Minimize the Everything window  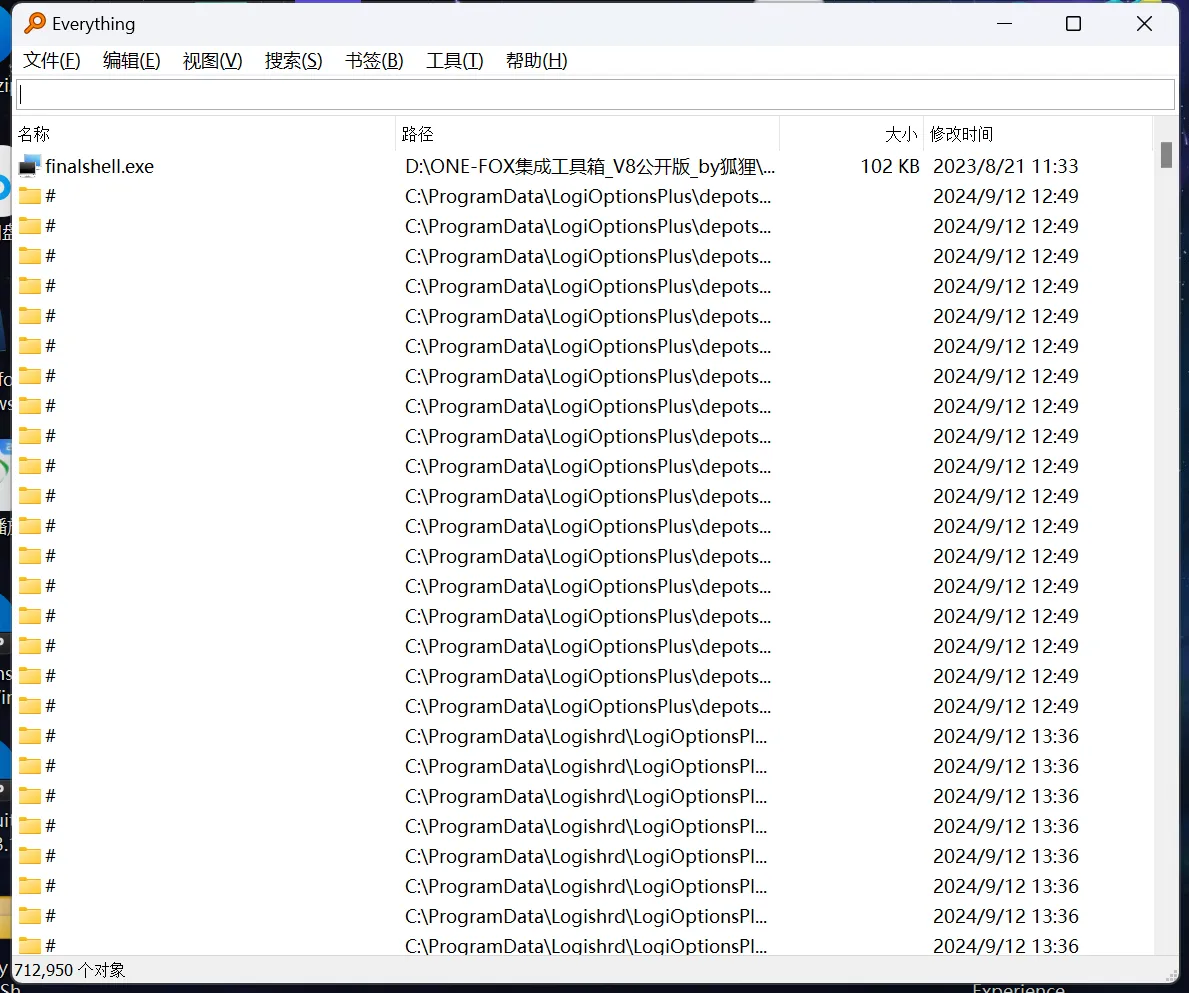[1005, 23]
